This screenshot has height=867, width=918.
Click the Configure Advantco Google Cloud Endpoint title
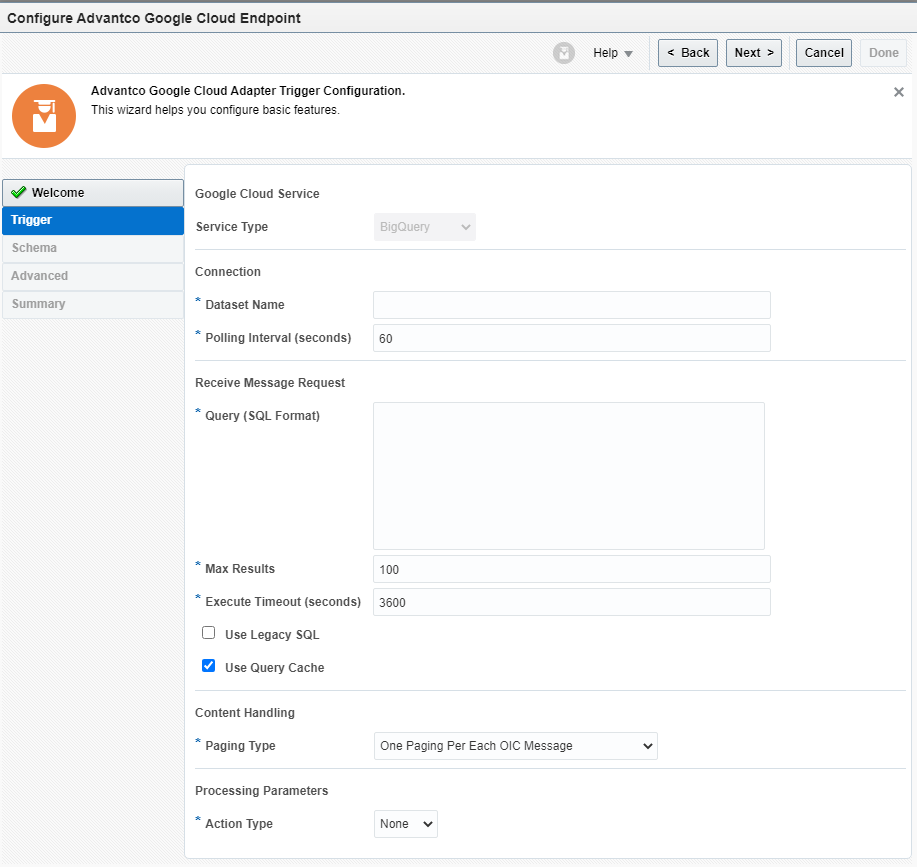[154, 18]
